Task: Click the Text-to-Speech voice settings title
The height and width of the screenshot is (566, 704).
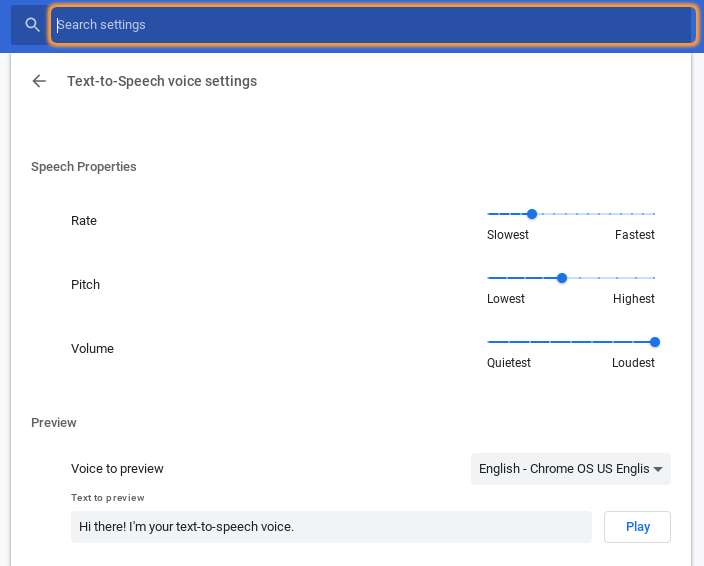Action: pyautogui.click(x=162, y=81)
